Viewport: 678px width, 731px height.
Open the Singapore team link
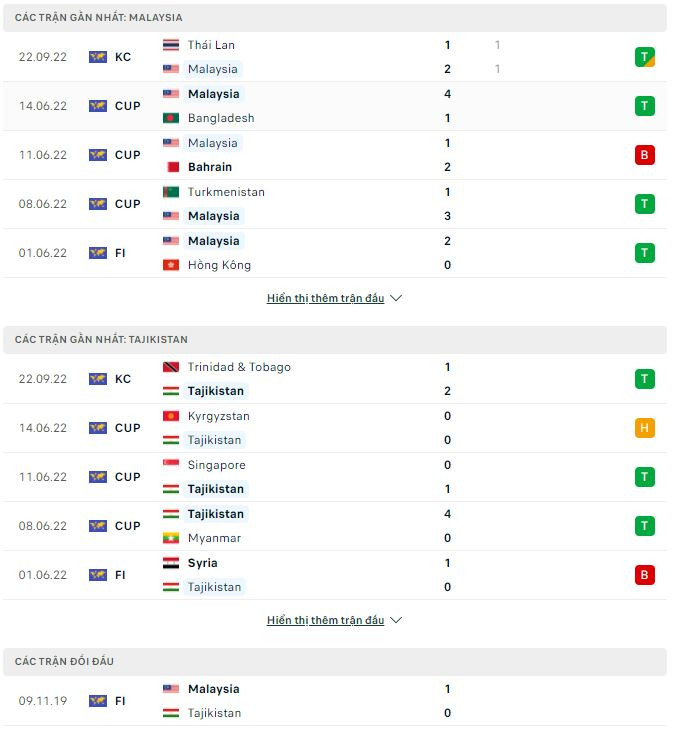tap(216, 465)
